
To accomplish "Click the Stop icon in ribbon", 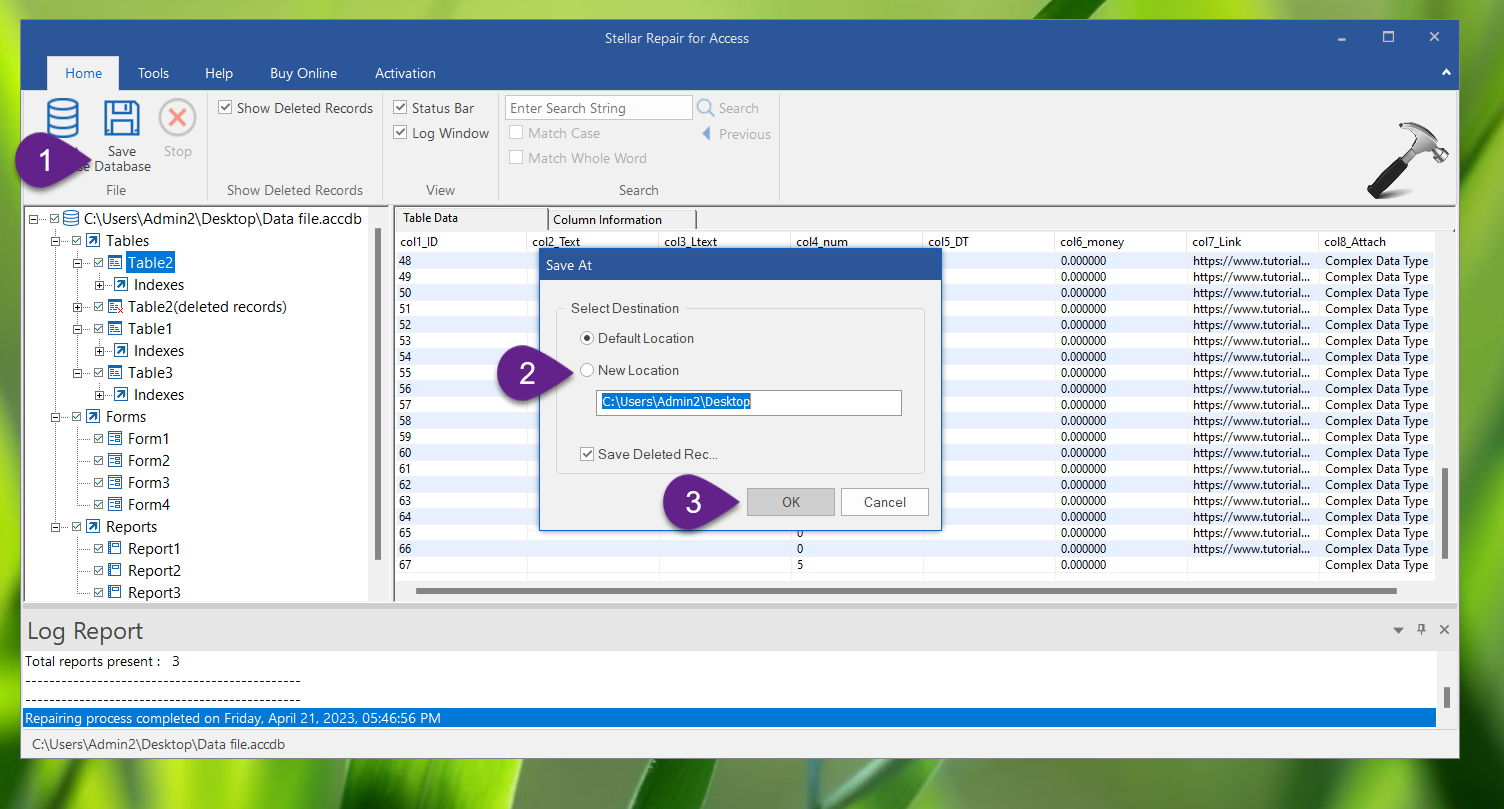I will (x=177, y=119).
